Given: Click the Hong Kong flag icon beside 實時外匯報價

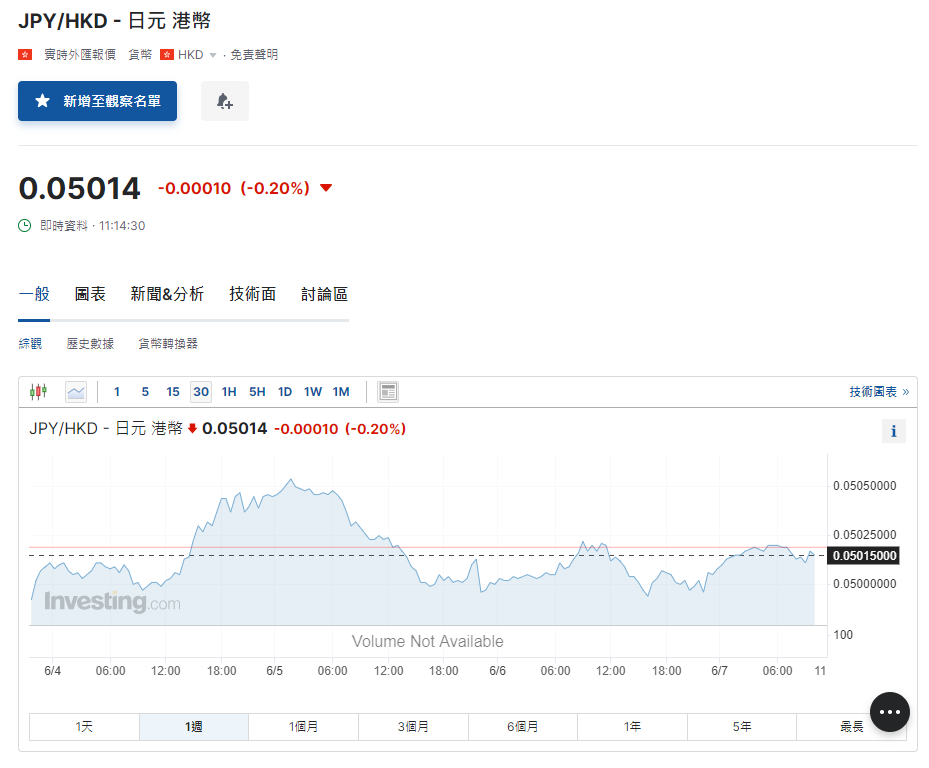Looking at the screenshot, I should pyautogui.click(x=24, y=55).
